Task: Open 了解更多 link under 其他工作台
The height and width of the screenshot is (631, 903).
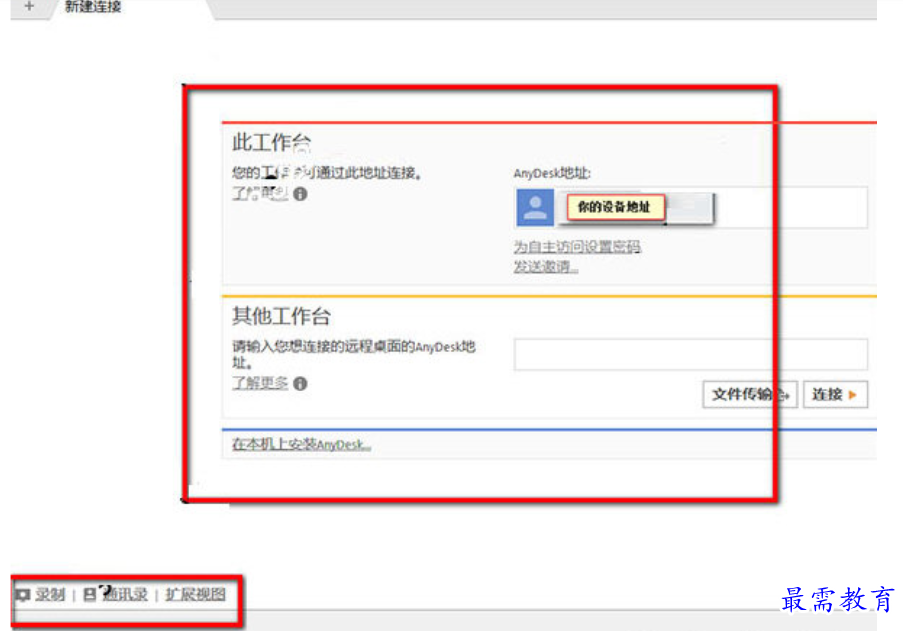Action: [x=260, y=383]
